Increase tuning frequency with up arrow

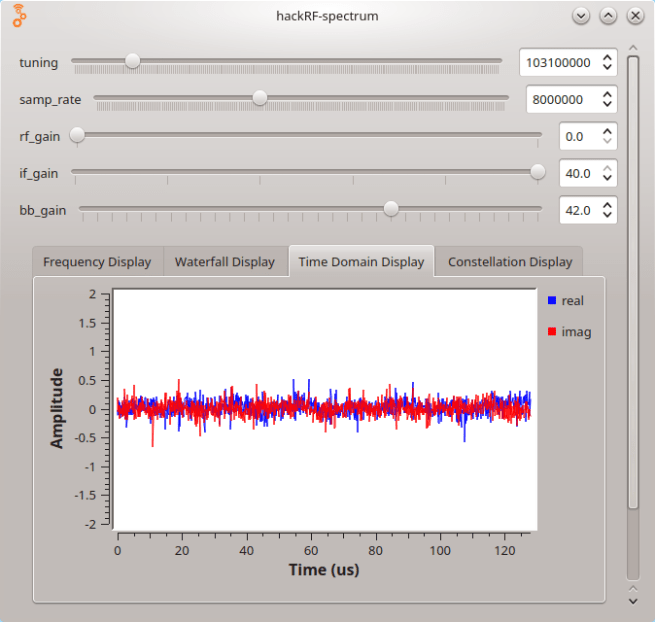(x=606, y=57)
